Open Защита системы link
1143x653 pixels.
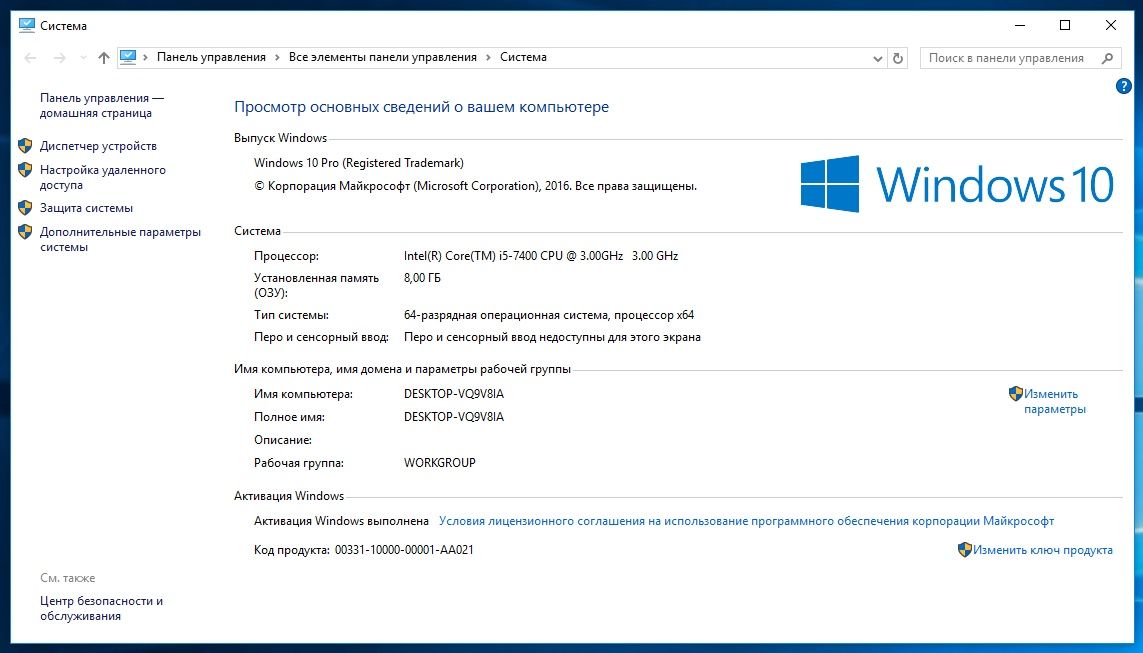click(x=86, y=208)
